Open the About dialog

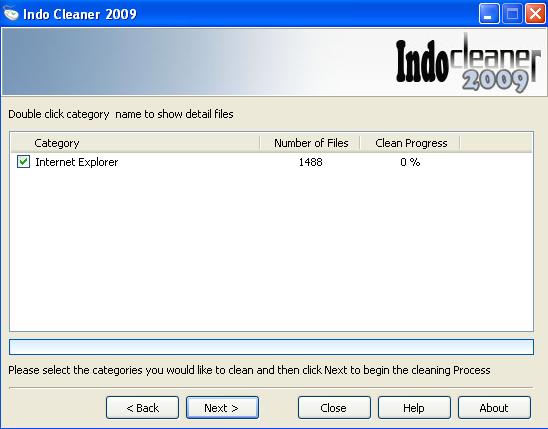pyautogui.click(x=494, y=407)
